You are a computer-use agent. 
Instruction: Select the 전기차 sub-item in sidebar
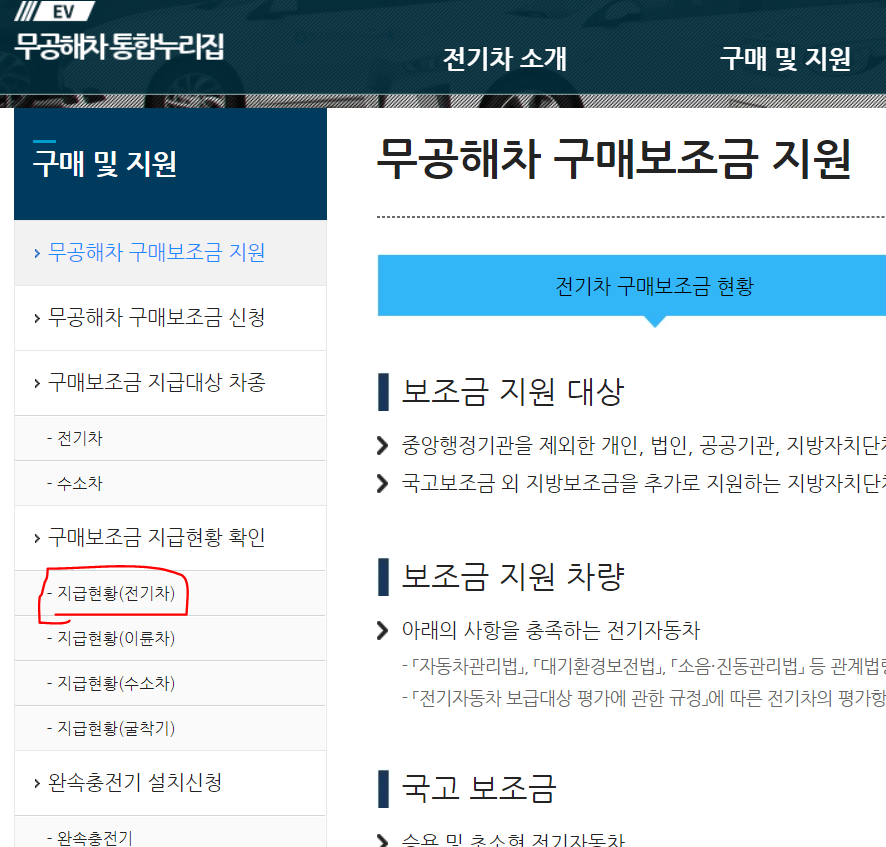pyautogui.click(x=170, y=438)
